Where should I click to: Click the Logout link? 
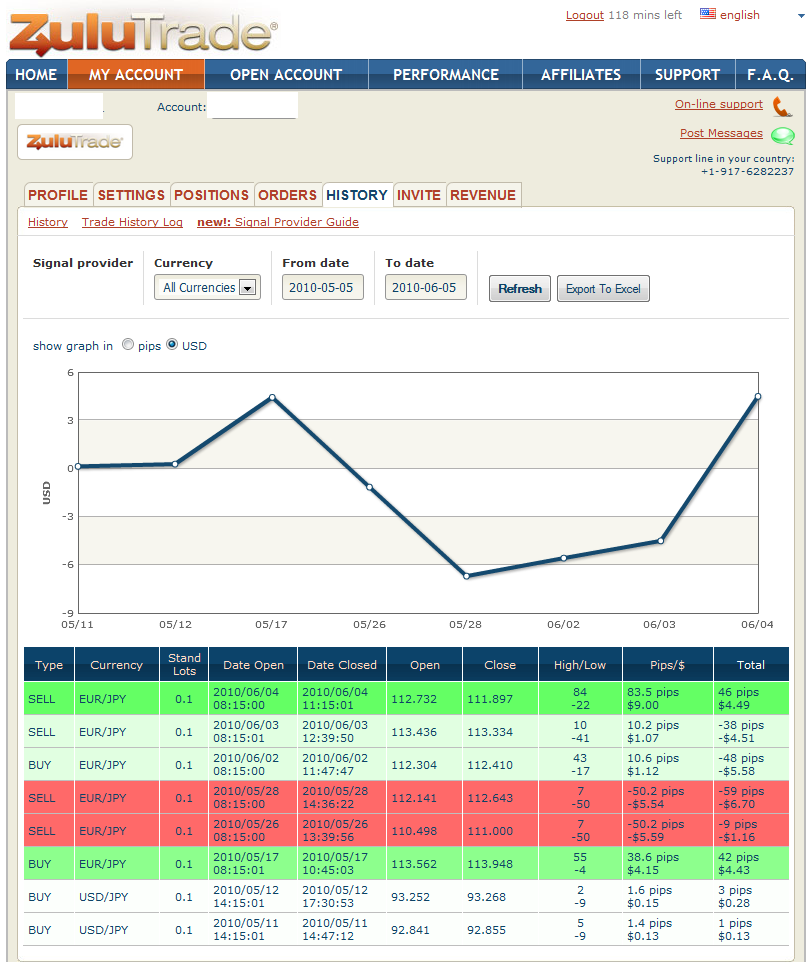tap(585, 15)
